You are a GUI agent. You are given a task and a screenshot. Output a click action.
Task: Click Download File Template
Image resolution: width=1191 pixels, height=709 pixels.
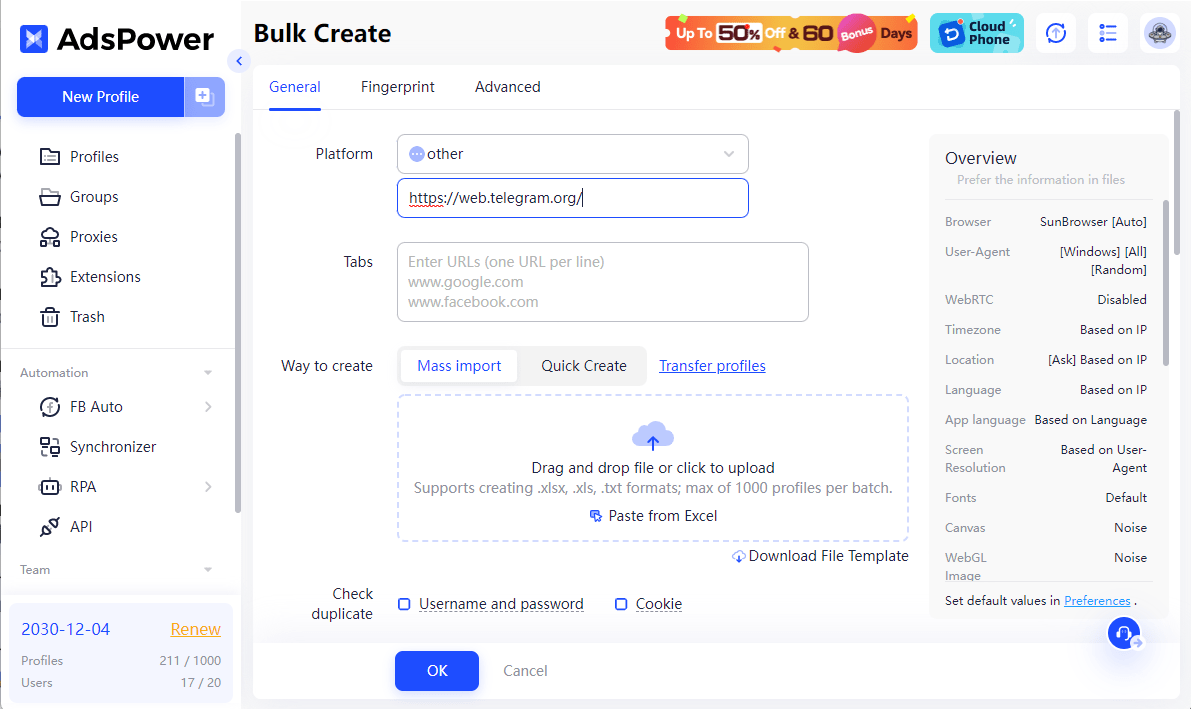coord(820,555)
